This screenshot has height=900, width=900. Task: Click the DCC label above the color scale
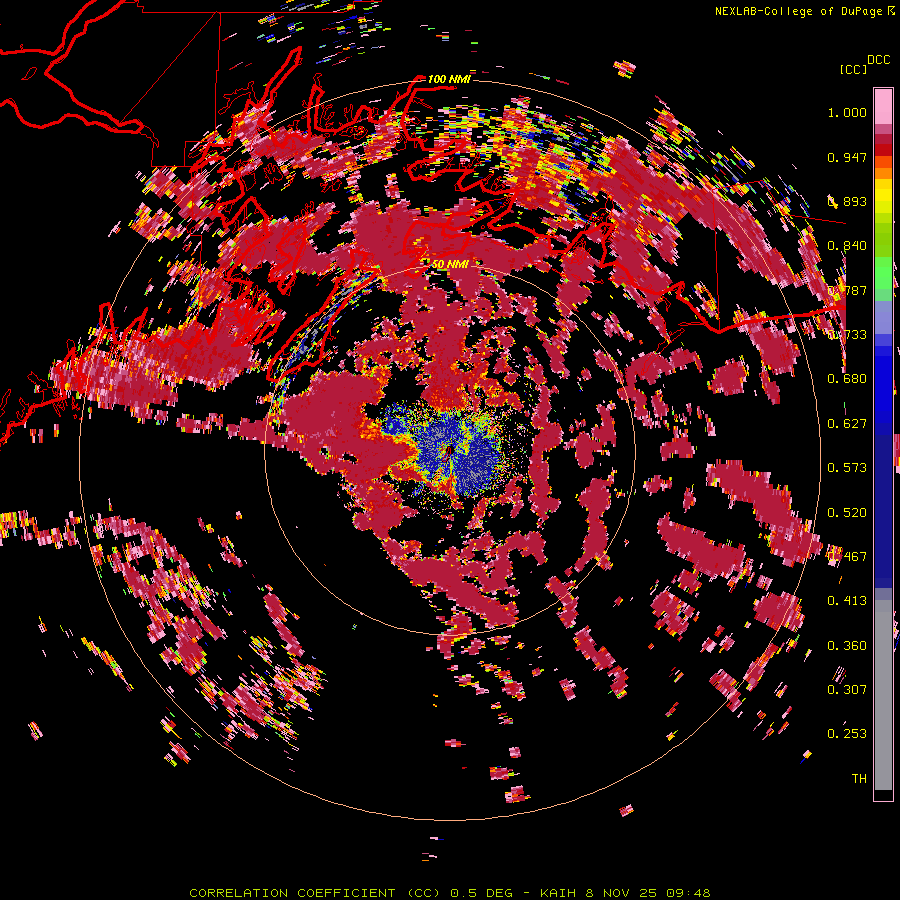[878, 60]
